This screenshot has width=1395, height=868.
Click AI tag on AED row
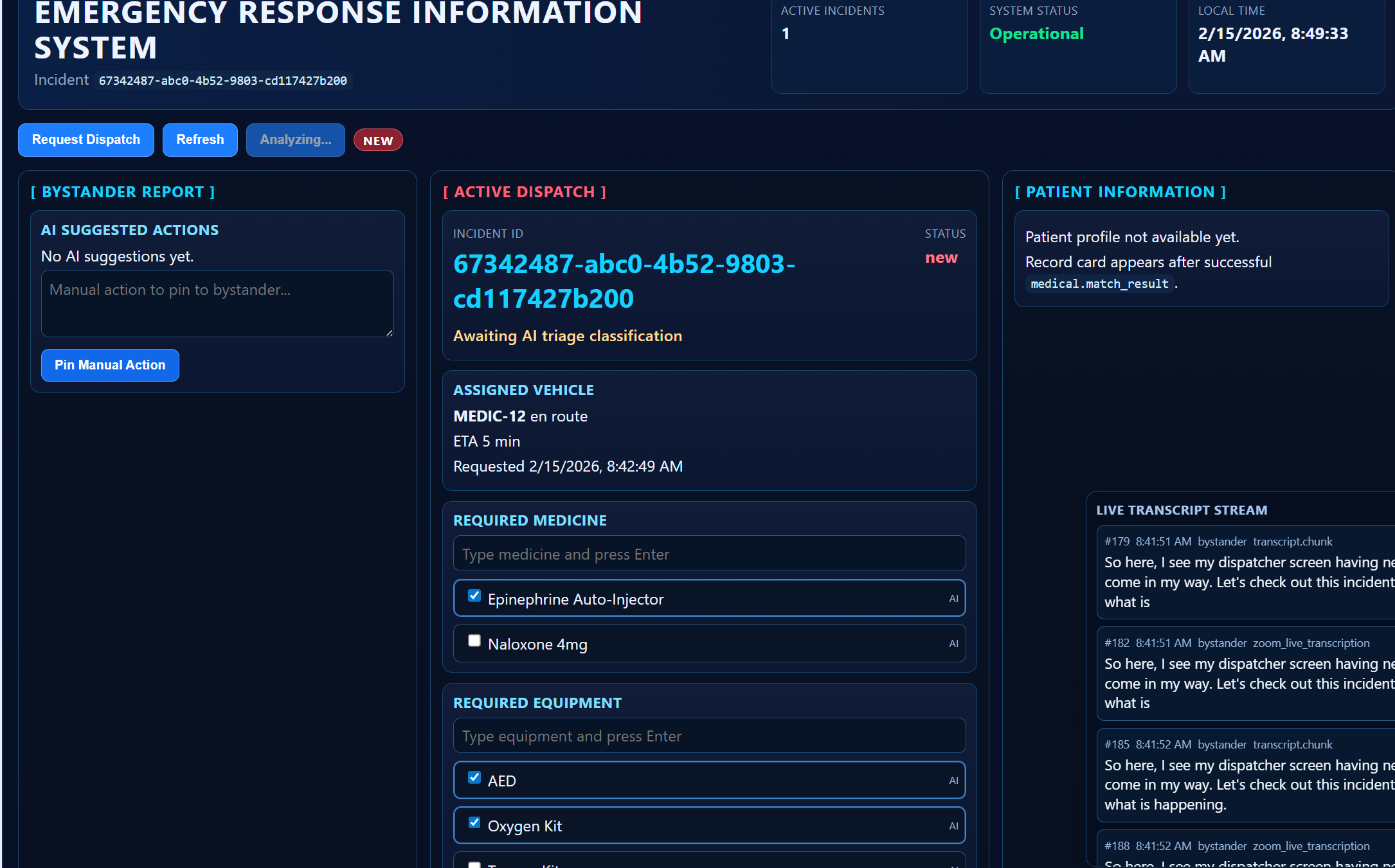click(x=953, y=781)
